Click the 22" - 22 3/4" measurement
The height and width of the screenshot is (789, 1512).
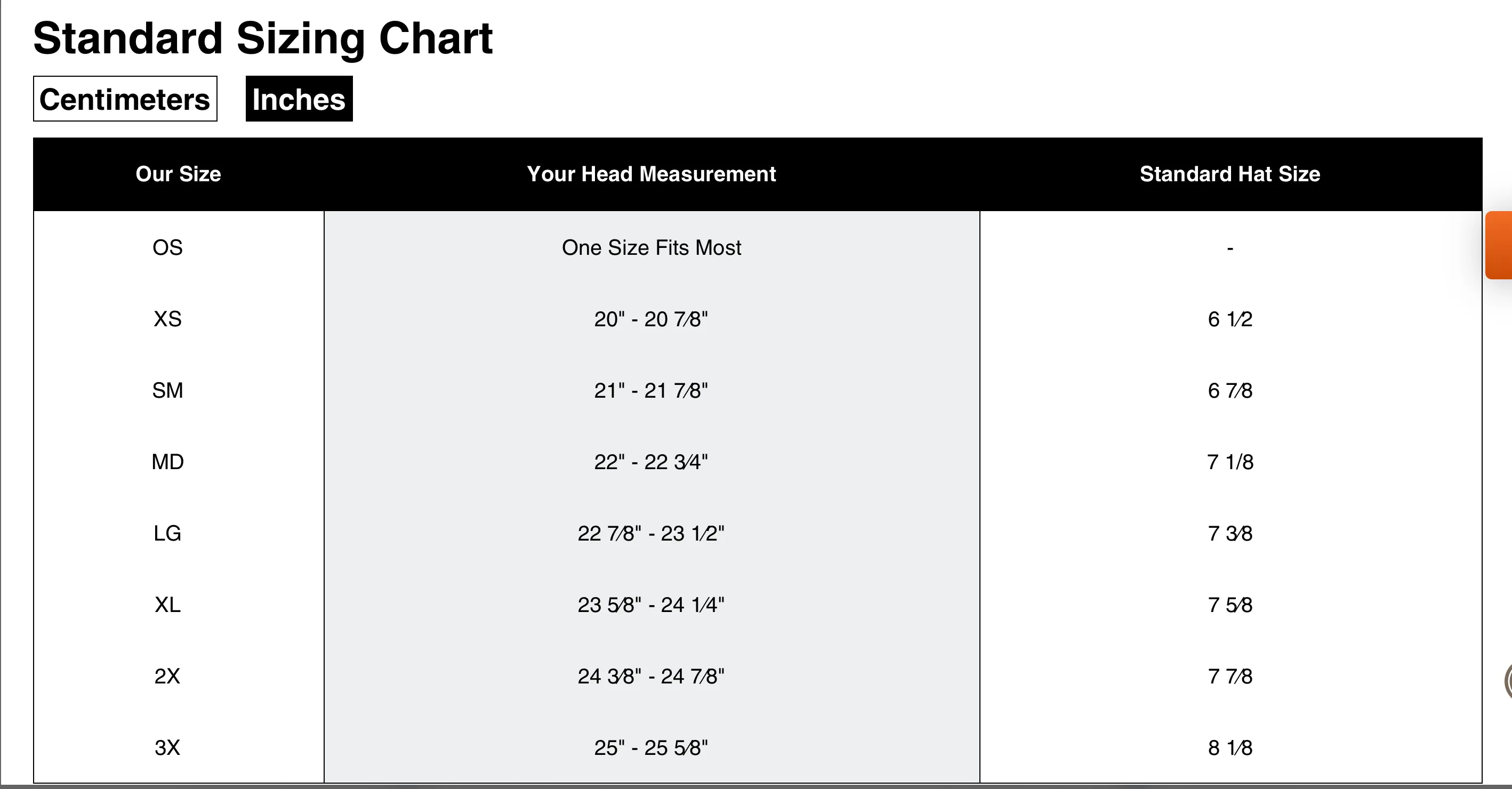[651, 463]
